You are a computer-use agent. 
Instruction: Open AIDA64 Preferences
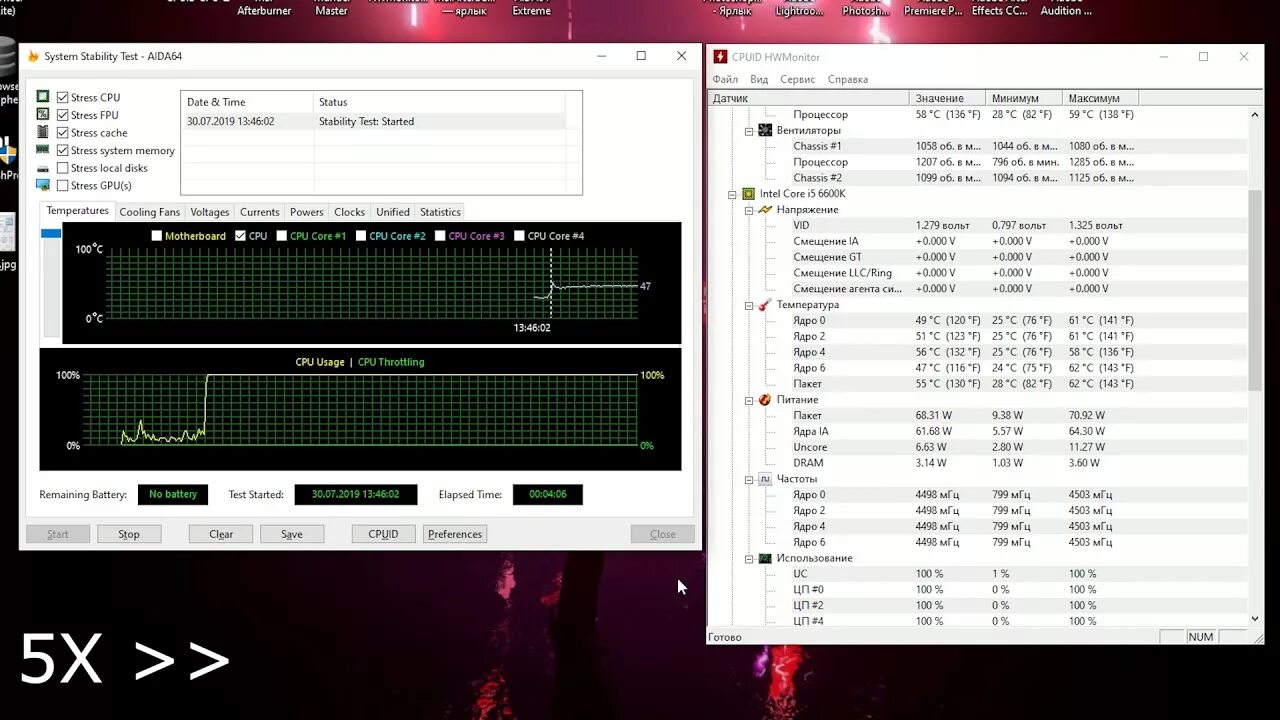coord(455,534)
